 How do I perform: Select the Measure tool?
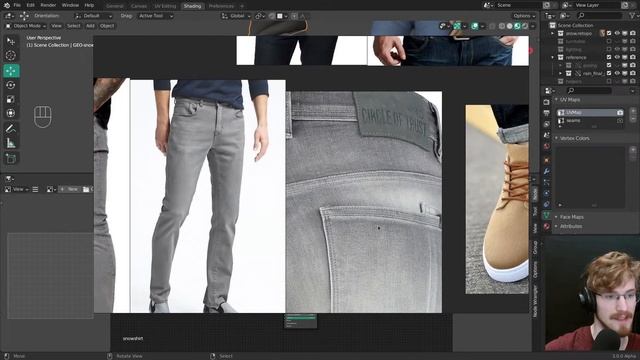click(11, 143)
